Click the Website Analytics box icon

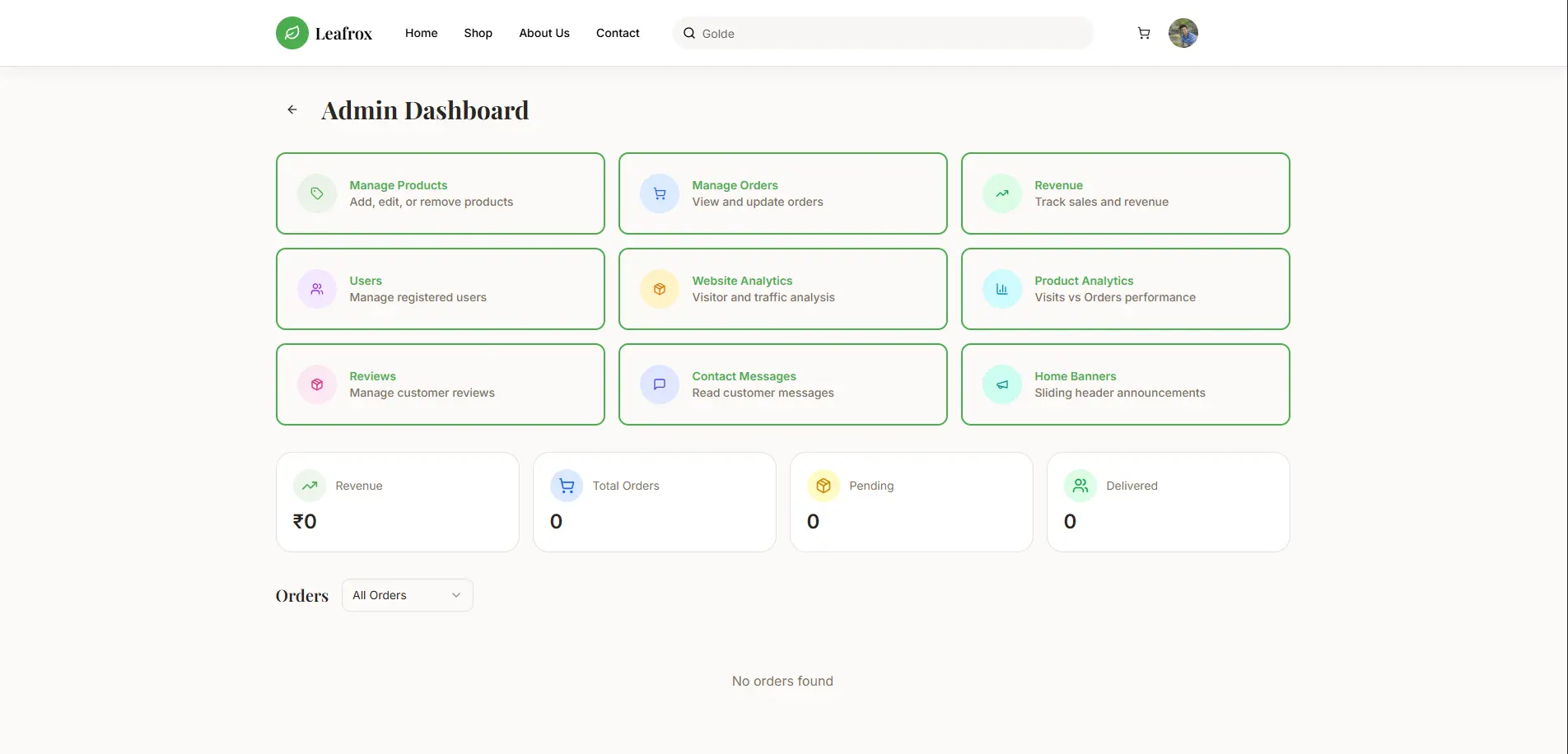click(660, 289)
